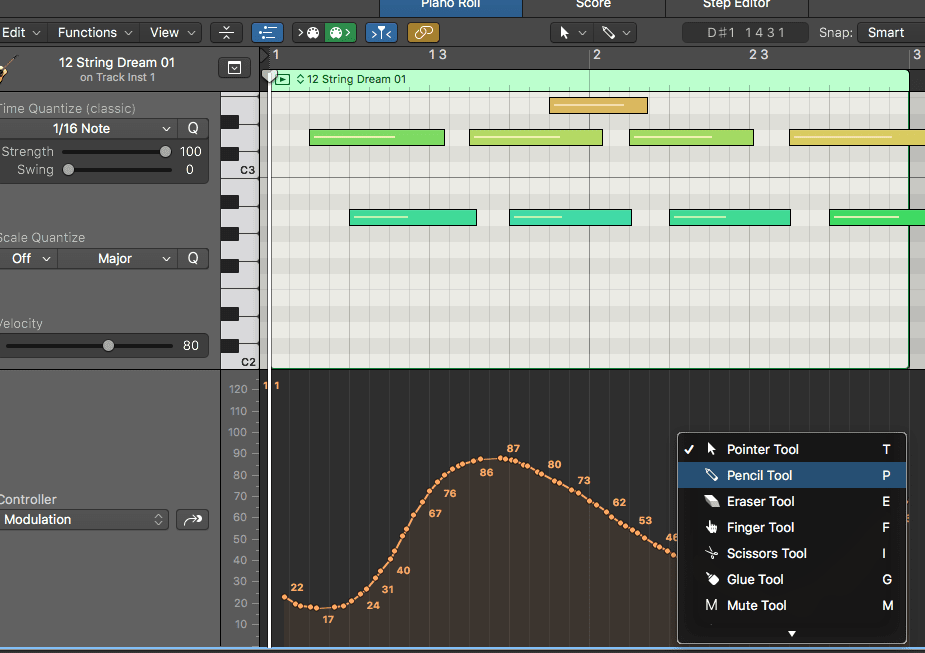
Task: Toggle the MIDI In button
Action: (x=308, y=32)
